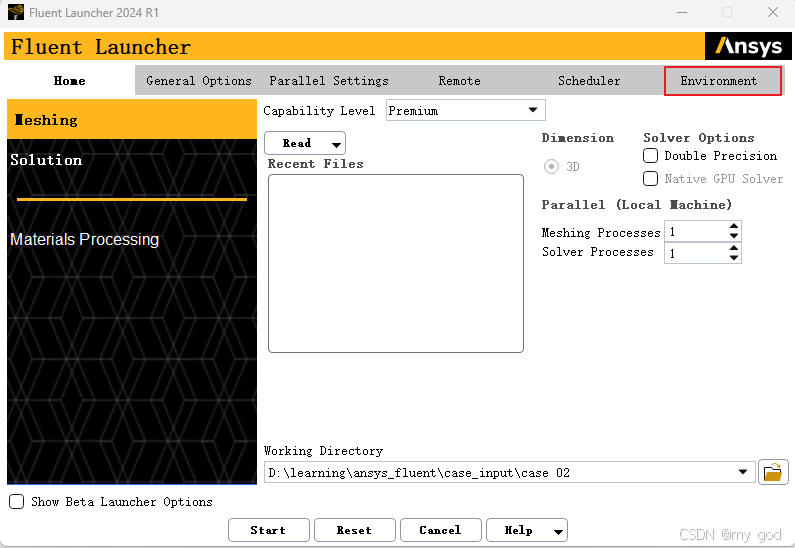Open the Parallel Settings tab
Image resolution: width=795 pixels, height=548 pixels.
coord(329,81)
